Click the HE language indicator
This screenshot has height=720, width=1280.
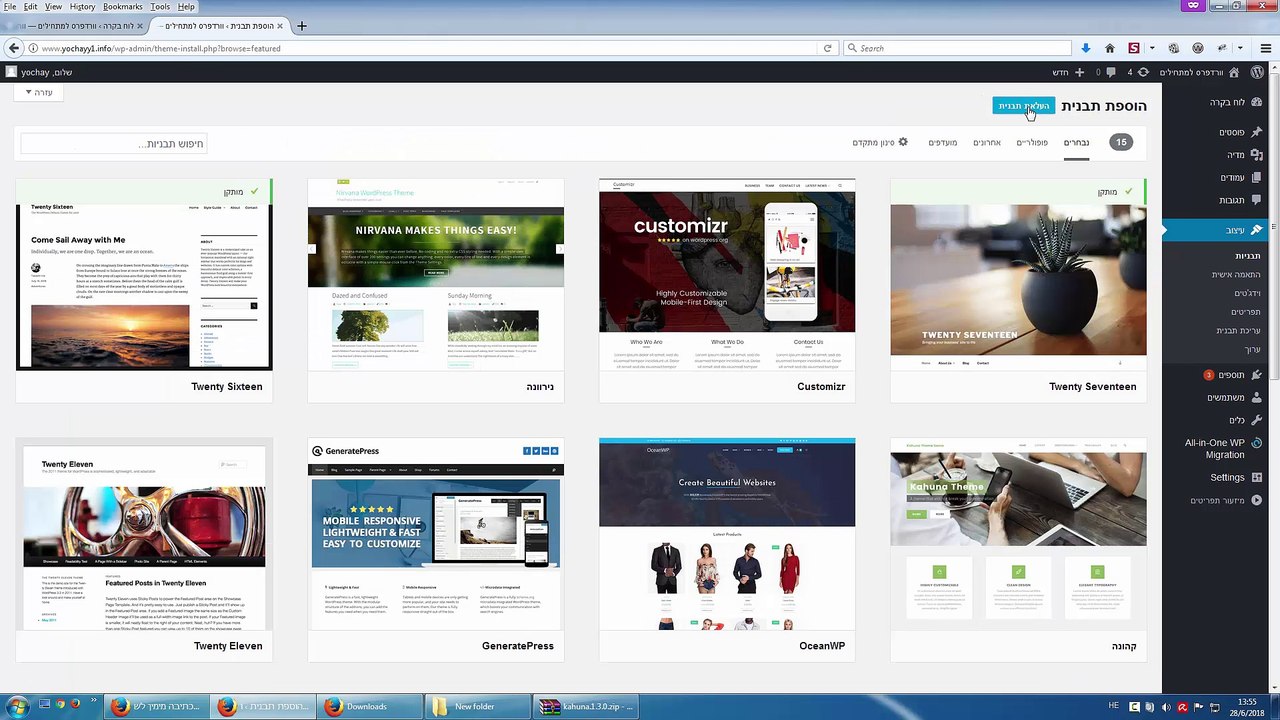pyautogui.click(x=1114, y=706)
